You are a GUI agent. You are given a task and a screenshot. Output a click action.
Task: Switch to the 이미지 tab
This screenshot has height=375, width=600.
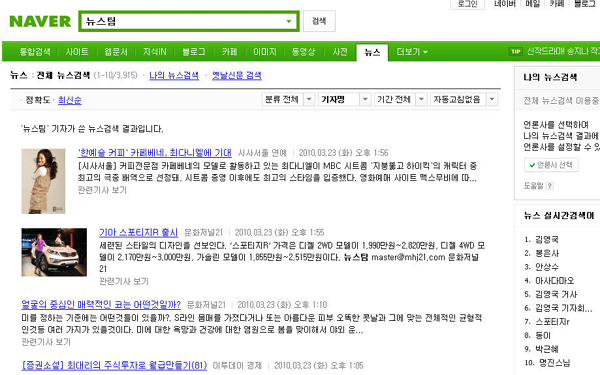[264, 52]
